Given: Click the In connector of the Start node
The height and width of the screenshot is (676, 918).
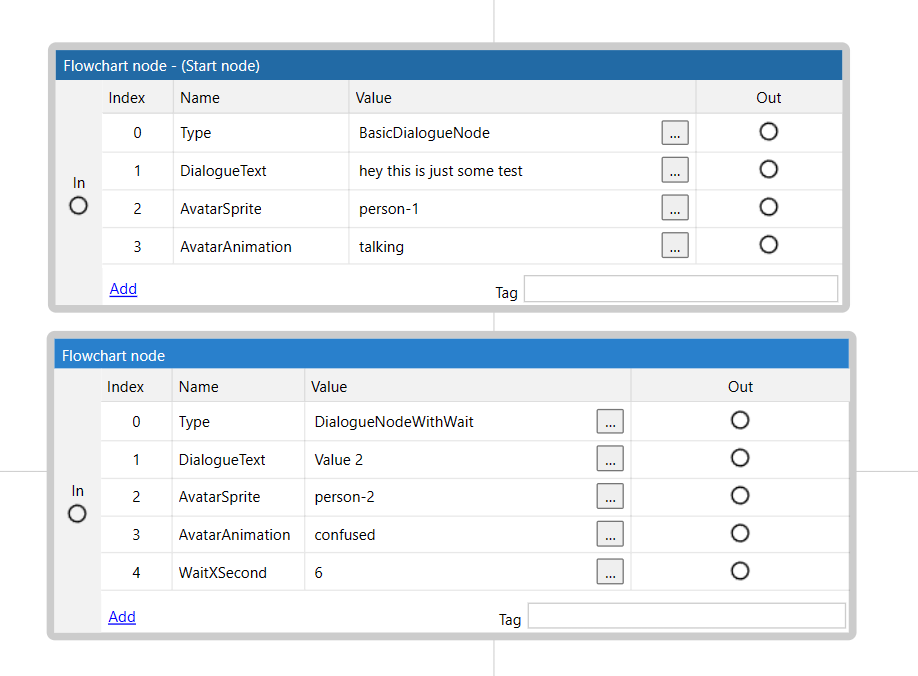Looking at the screenshot, I should 79,206.
